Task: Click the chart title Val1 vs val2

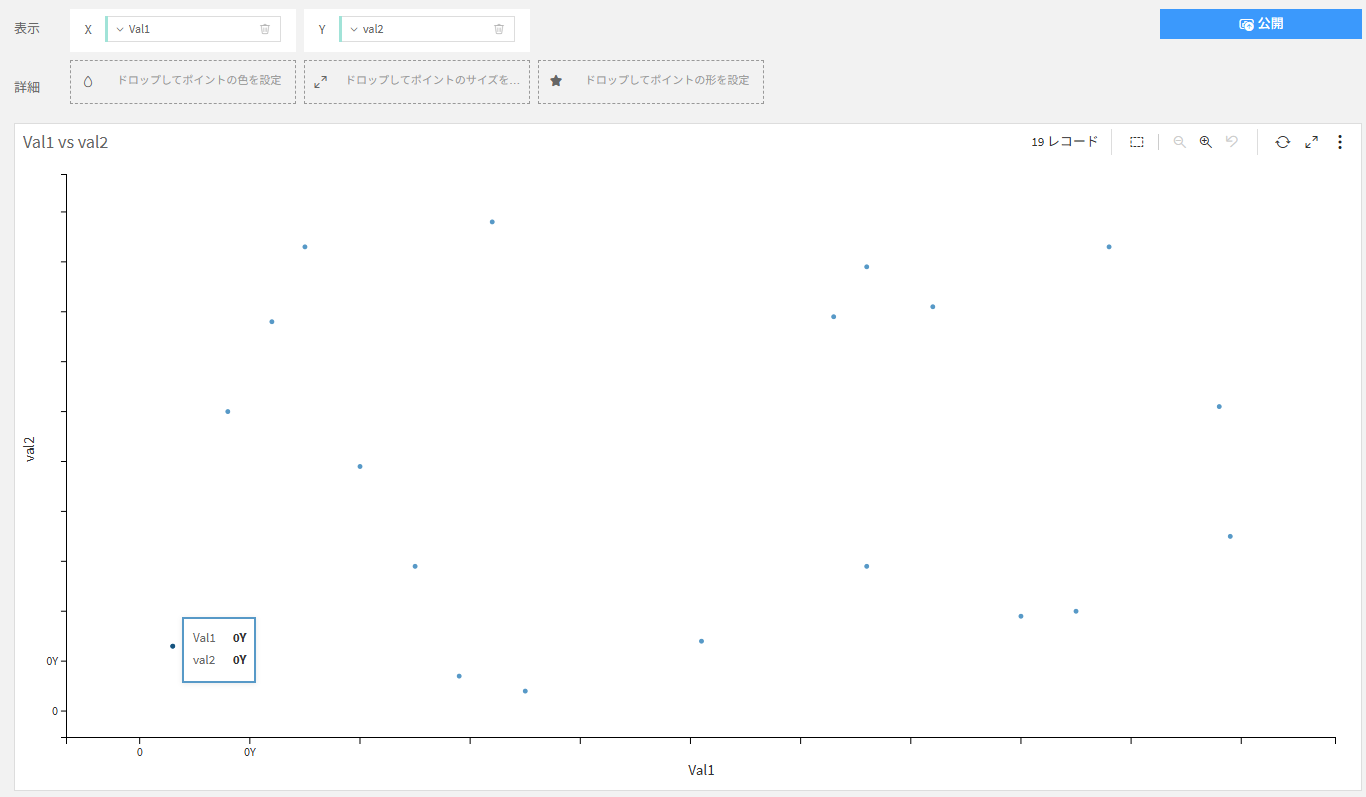Action: click(65, 142)
